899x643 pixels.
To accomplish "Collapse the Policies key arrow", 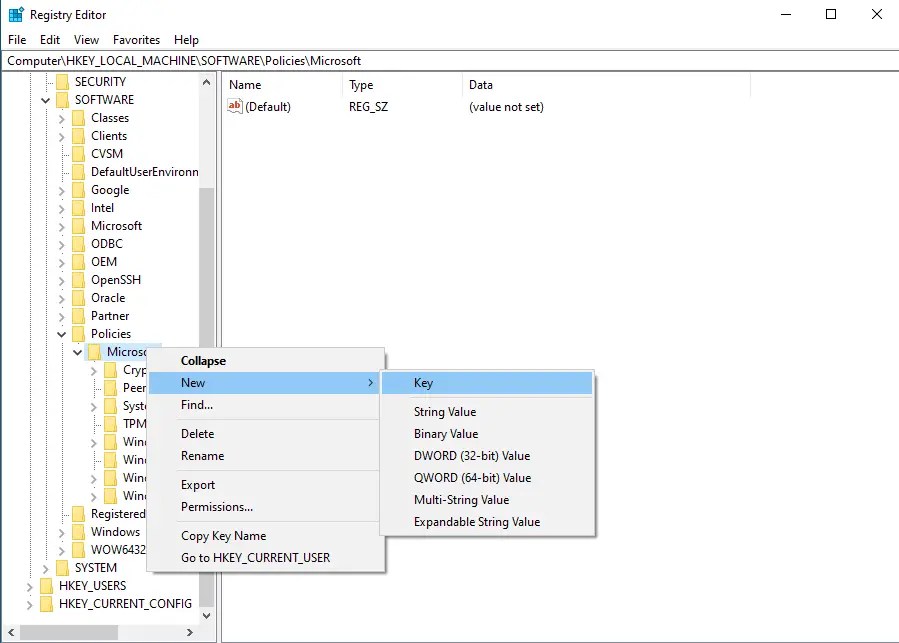I will [61, 333].
